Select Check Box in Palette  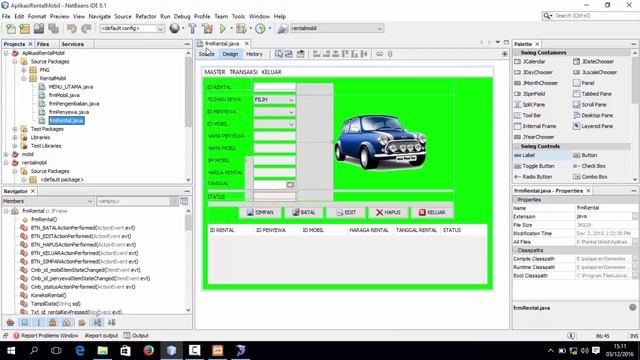(x=590, y=166)
